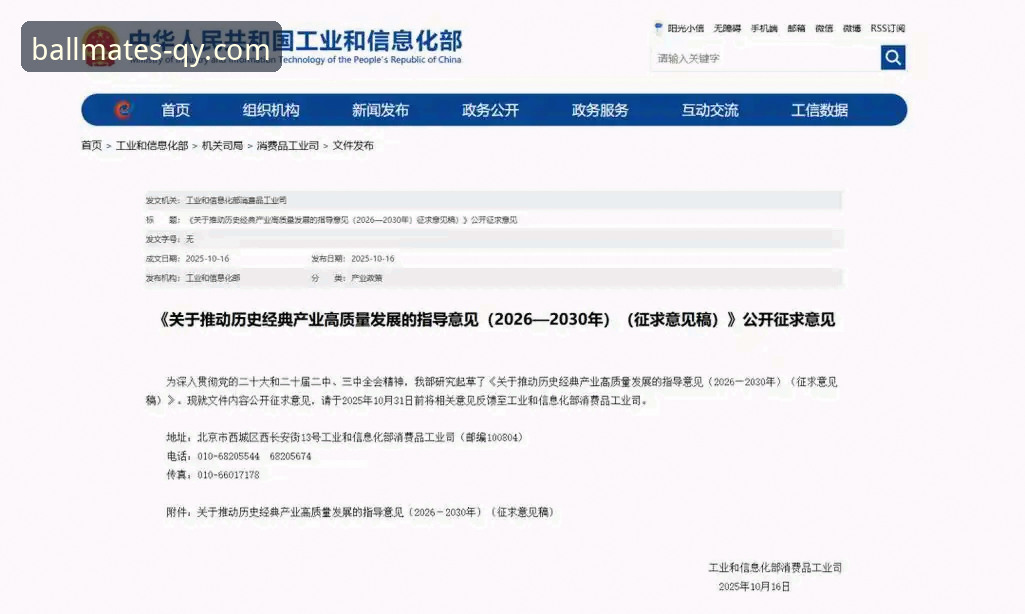
Task: Expand the 组织机构 navigation menu
Action: coord(273,110)
